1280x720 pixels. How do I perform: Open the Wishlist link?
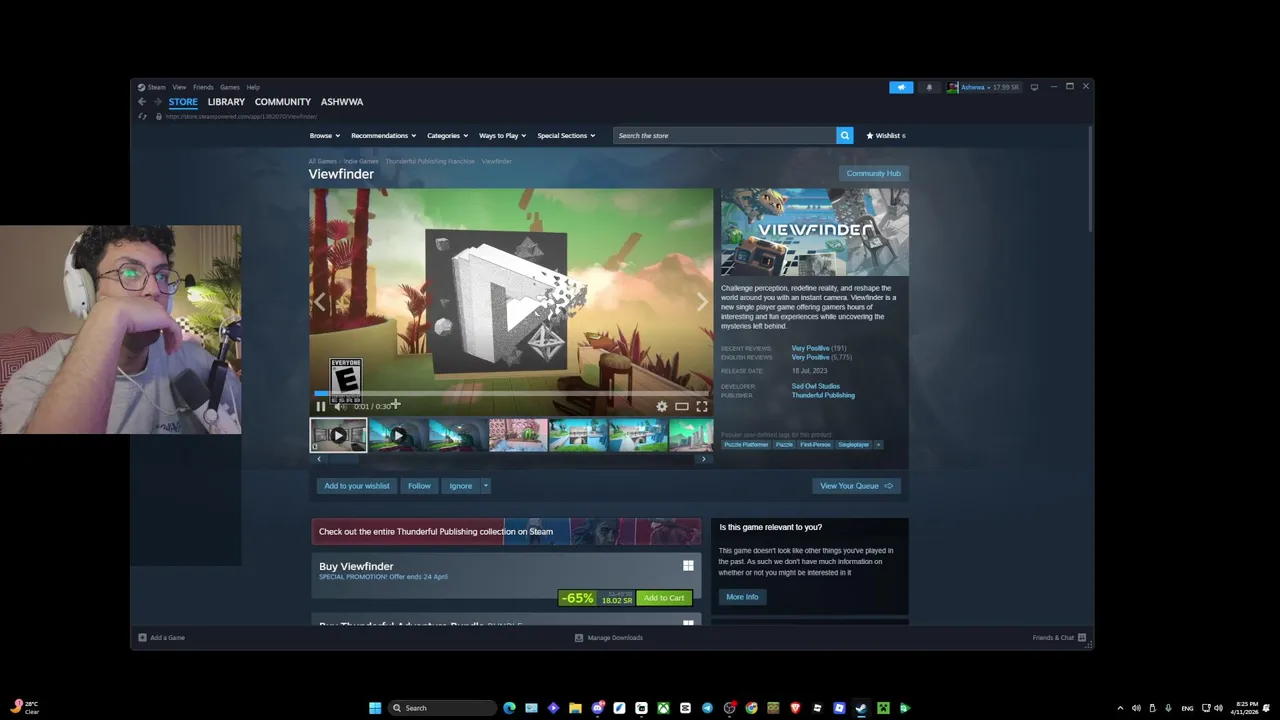tap(886, 135)
